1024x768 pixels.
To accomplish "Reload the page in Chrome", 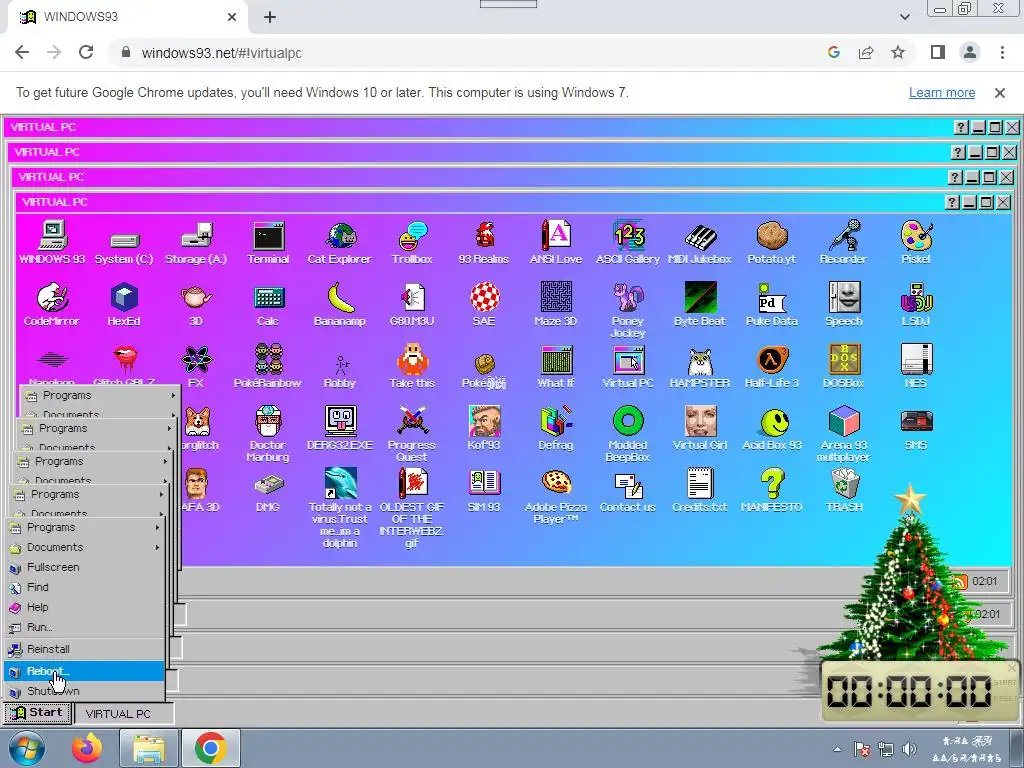I will 86,52.
